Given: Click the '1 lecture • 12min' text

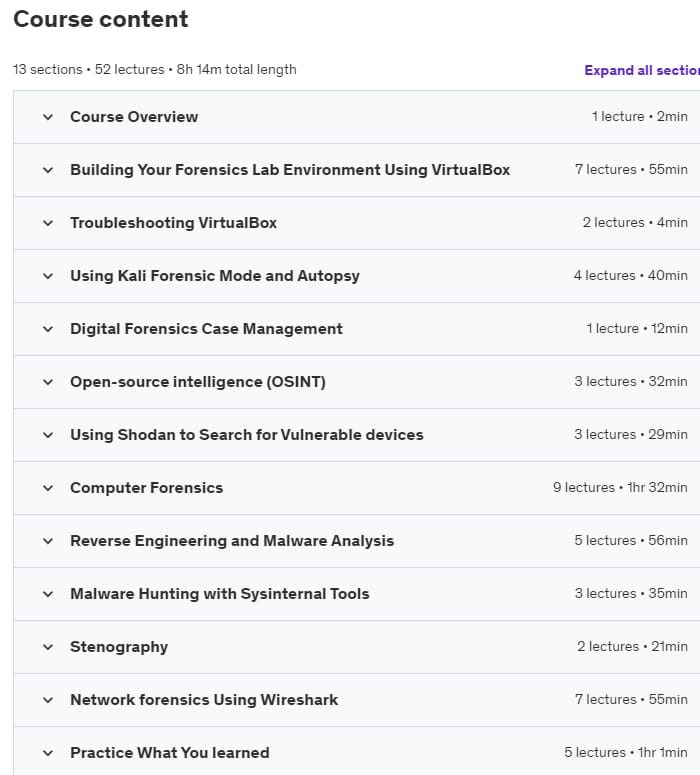Looking at the screenshot, I should pos(637,329).
